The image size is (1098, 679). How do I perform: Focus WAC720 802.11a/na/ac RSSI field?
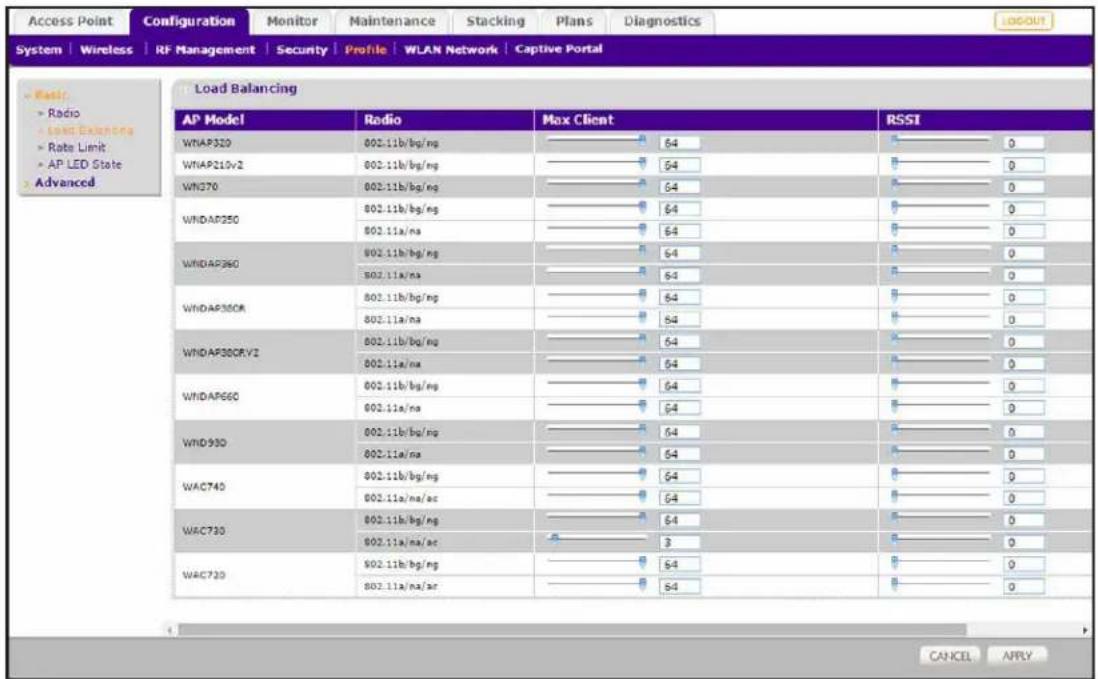1024,587
